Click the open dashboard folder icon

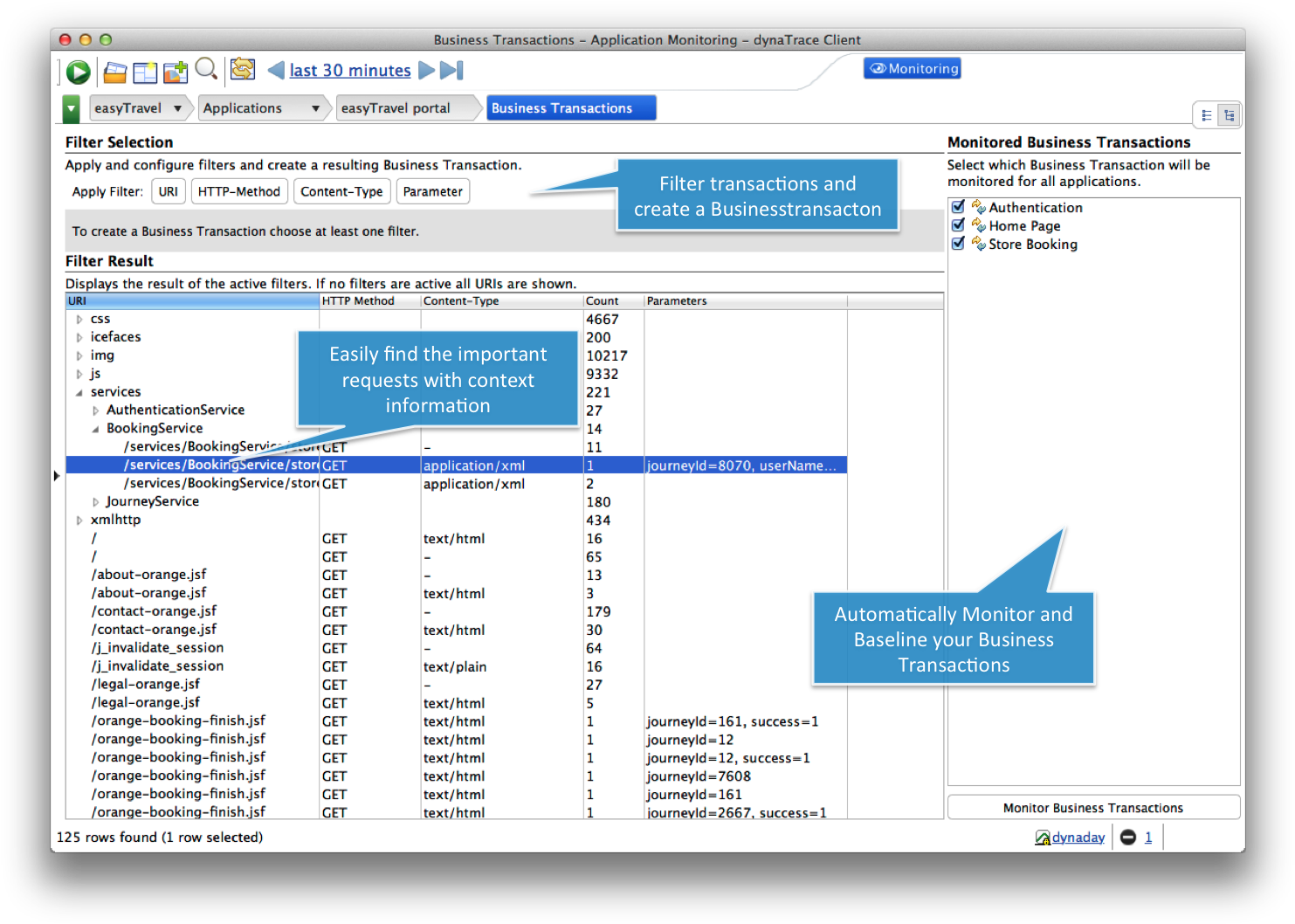(x=114, y=71)
